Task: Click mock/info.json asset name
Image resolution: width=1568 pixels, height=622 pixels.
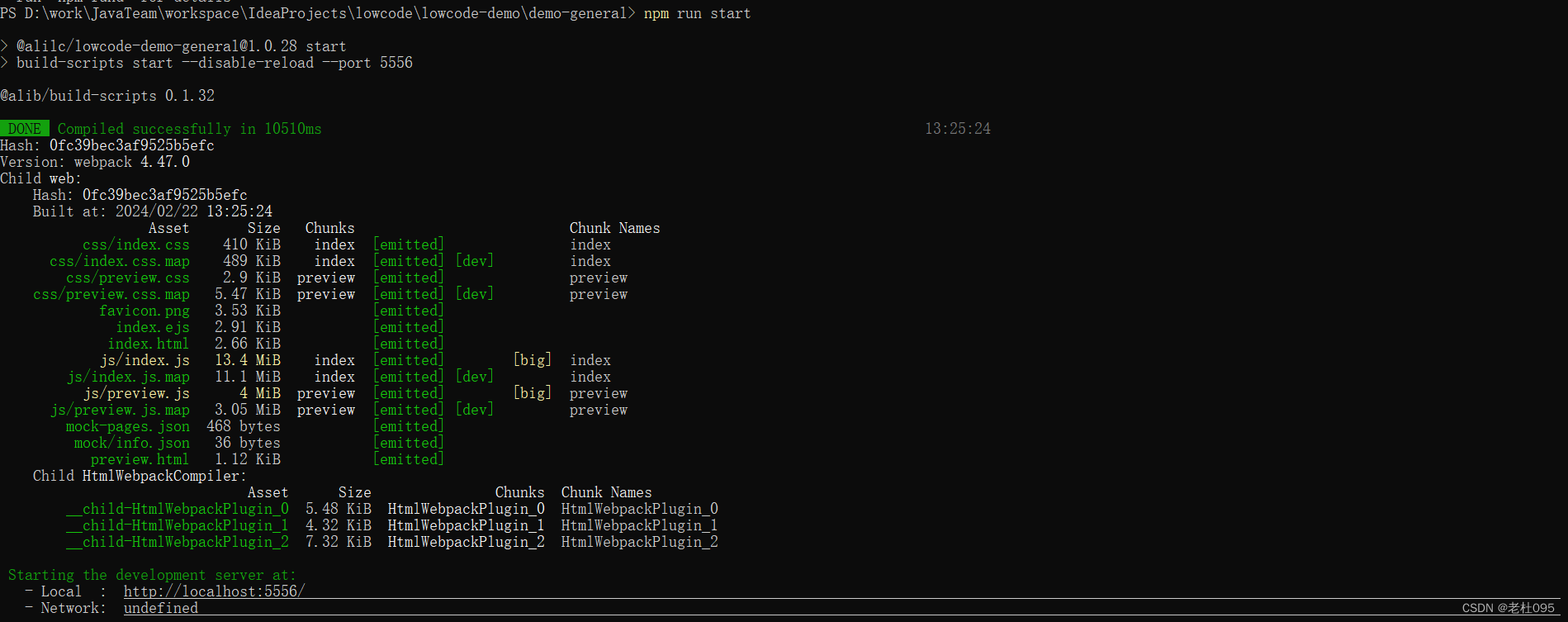Action: coord(131,443)
